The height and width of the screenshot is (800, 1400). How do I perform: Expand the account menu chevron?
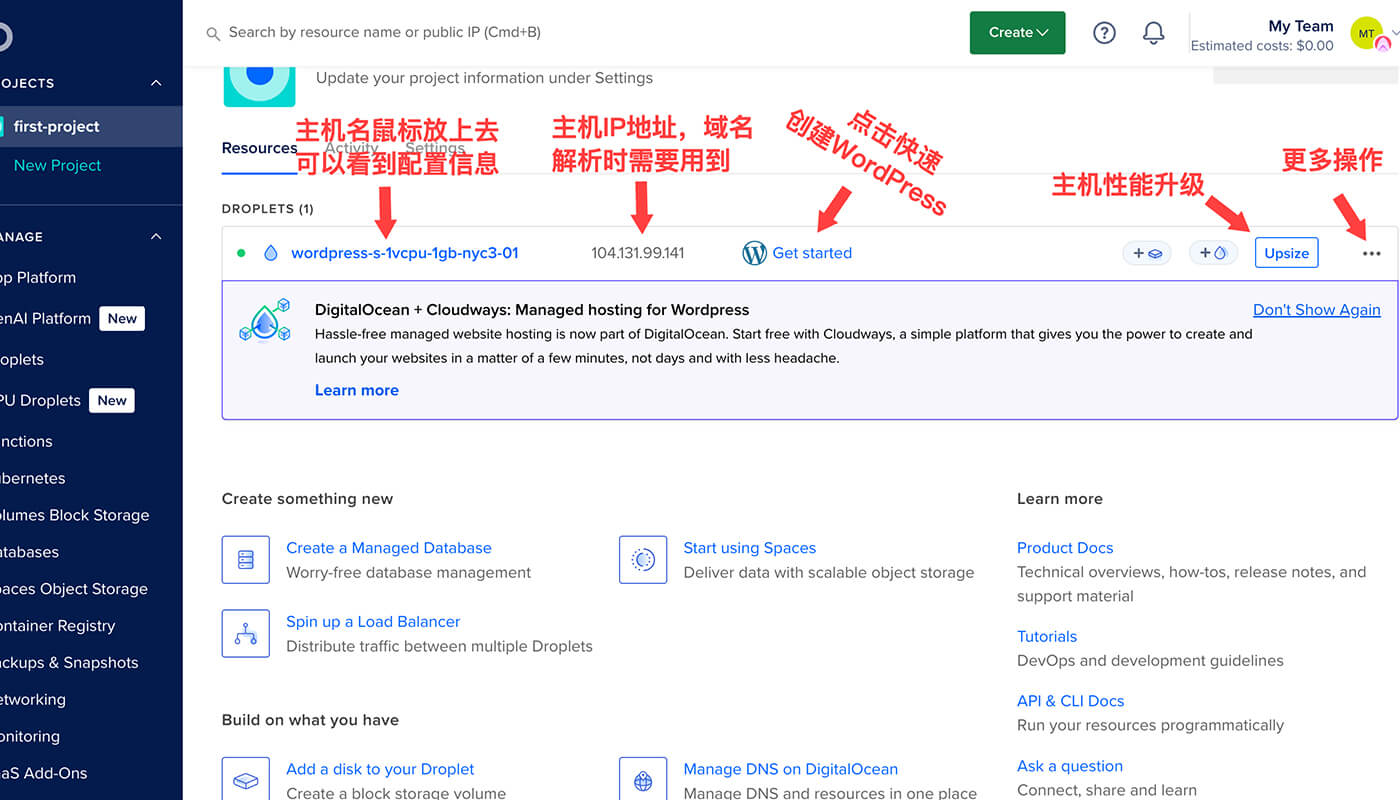[x=1395, y=33]
